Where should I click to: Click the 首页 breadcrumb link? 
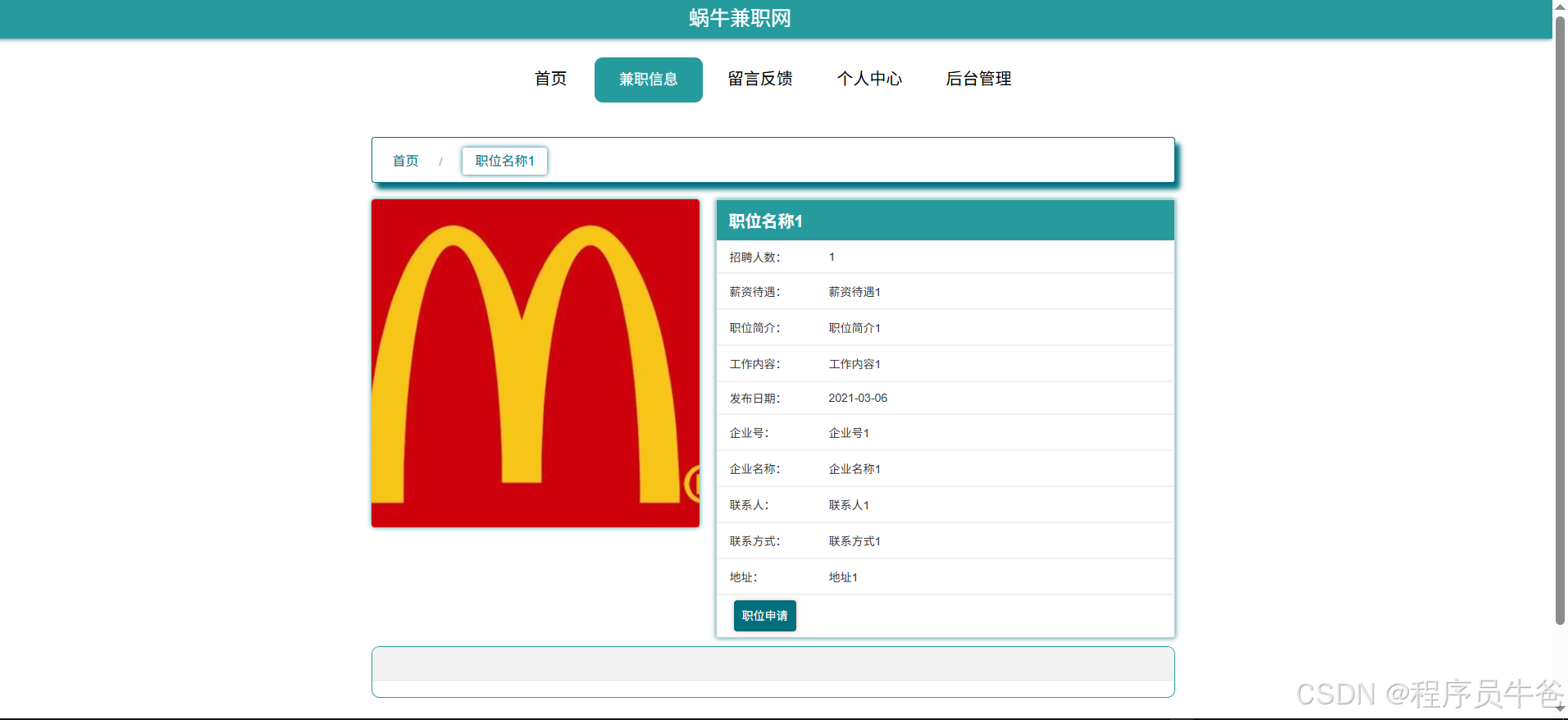pyautogui.click(x=405, y=161)
